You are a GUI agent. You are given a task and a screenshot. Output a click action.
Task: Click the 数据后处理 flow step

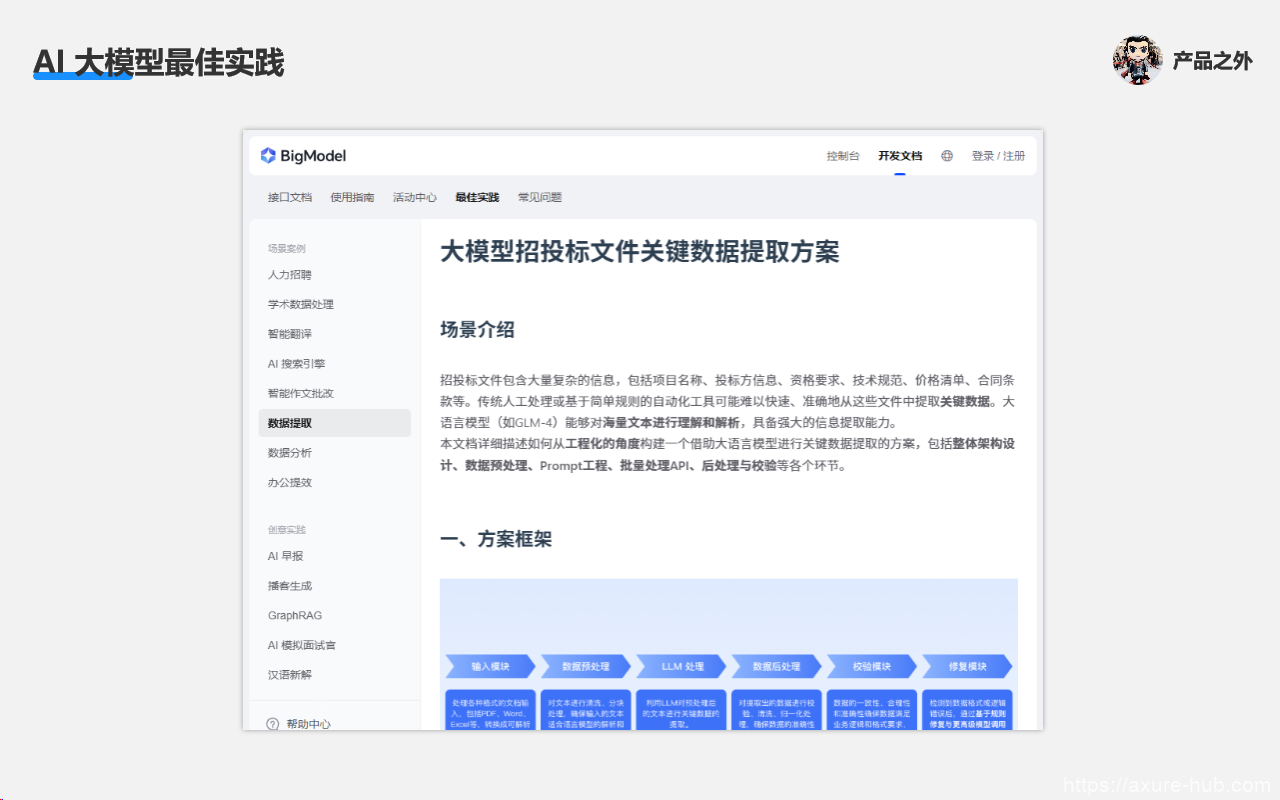pos(777,666)
